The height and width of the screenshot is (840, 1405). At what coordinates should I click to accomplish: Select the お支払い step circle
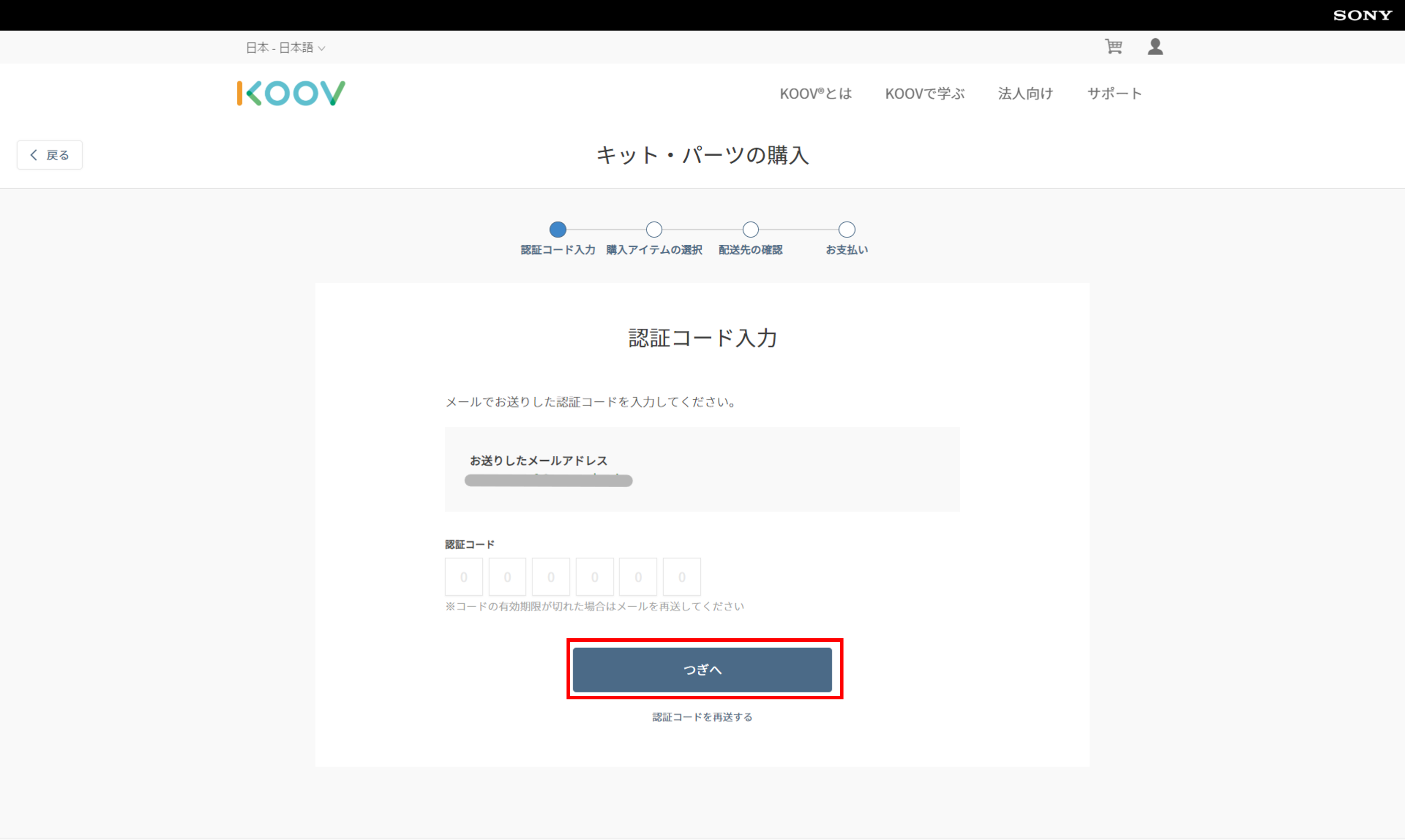847,229
